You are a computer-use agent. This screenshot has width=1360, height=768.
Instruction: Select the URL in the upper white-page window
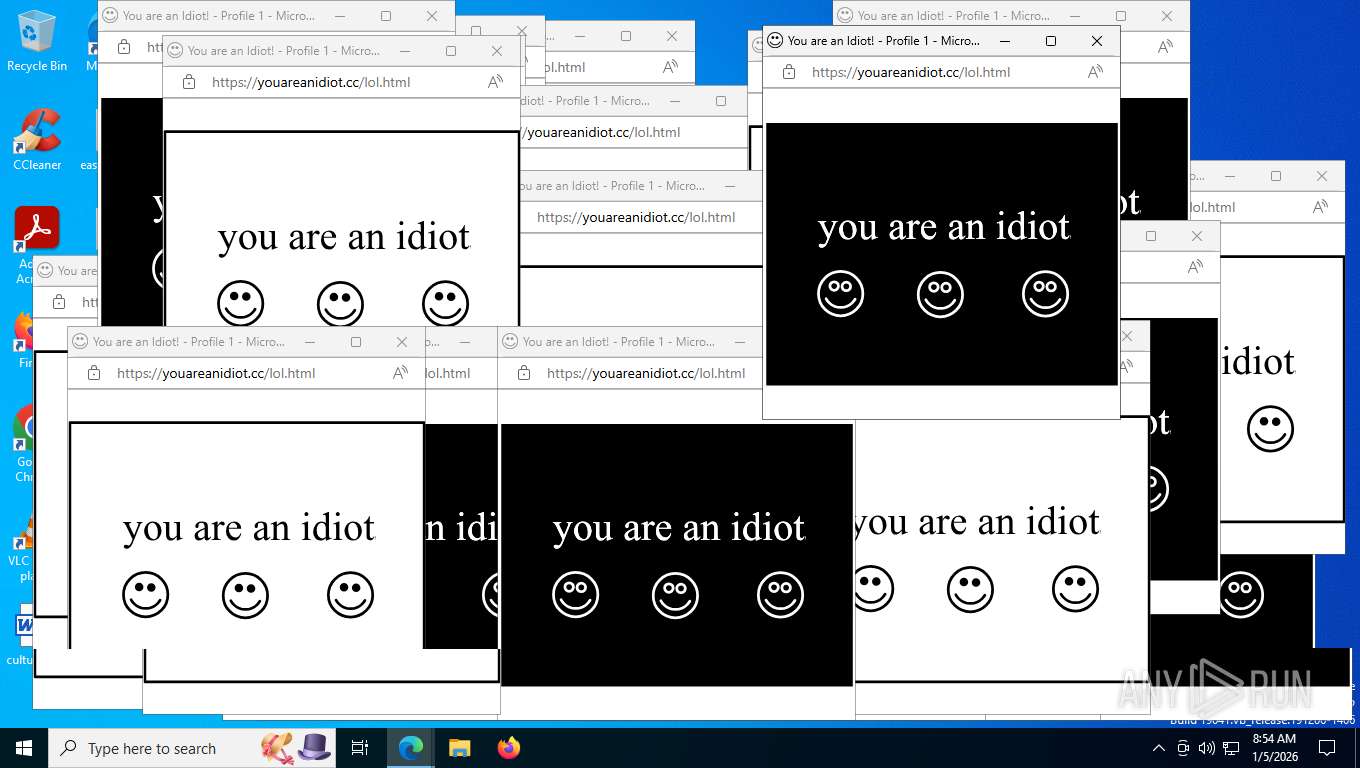(311, 82)
